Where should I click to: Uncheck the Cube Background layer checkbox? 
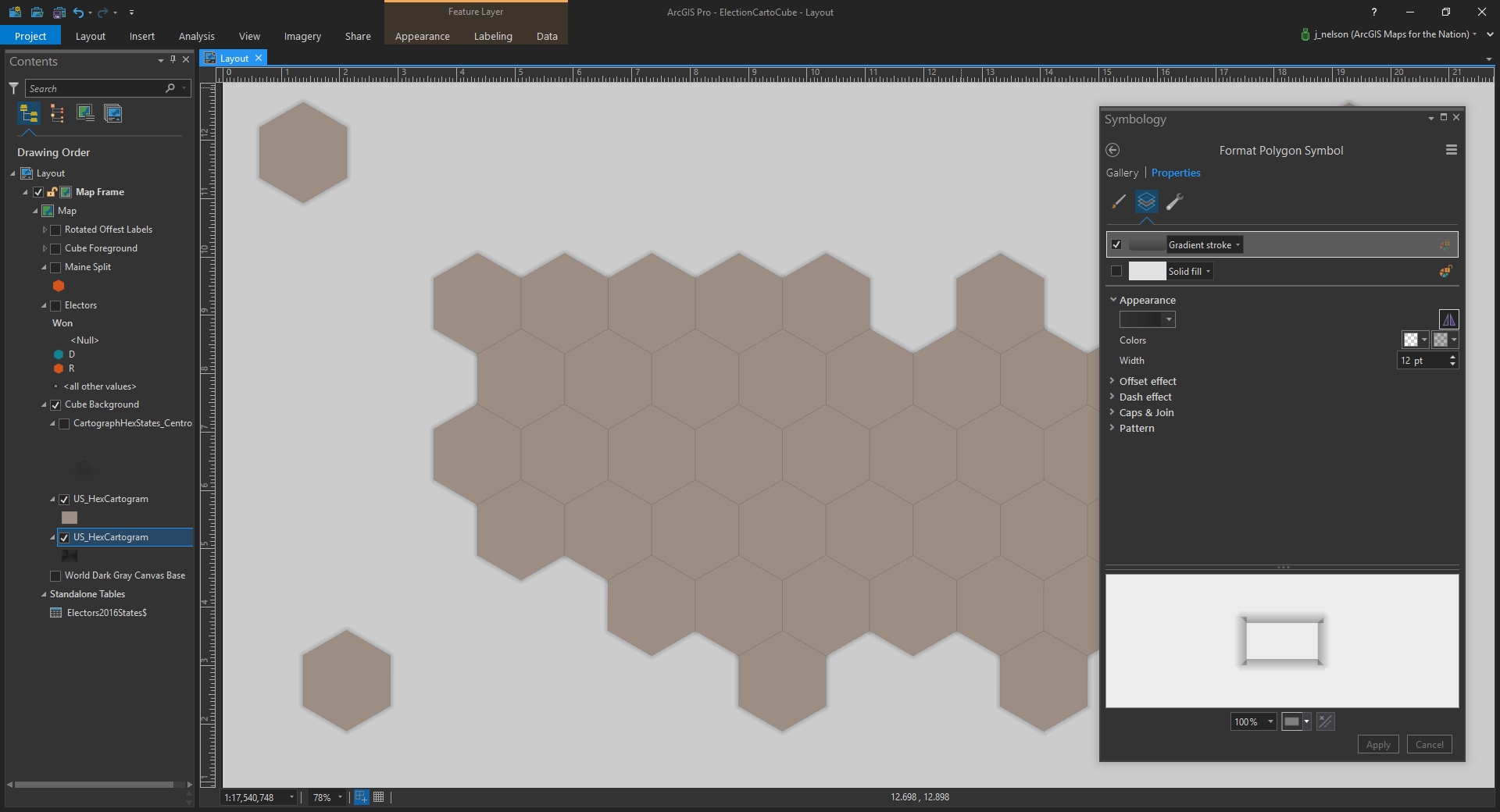(55, 404)
